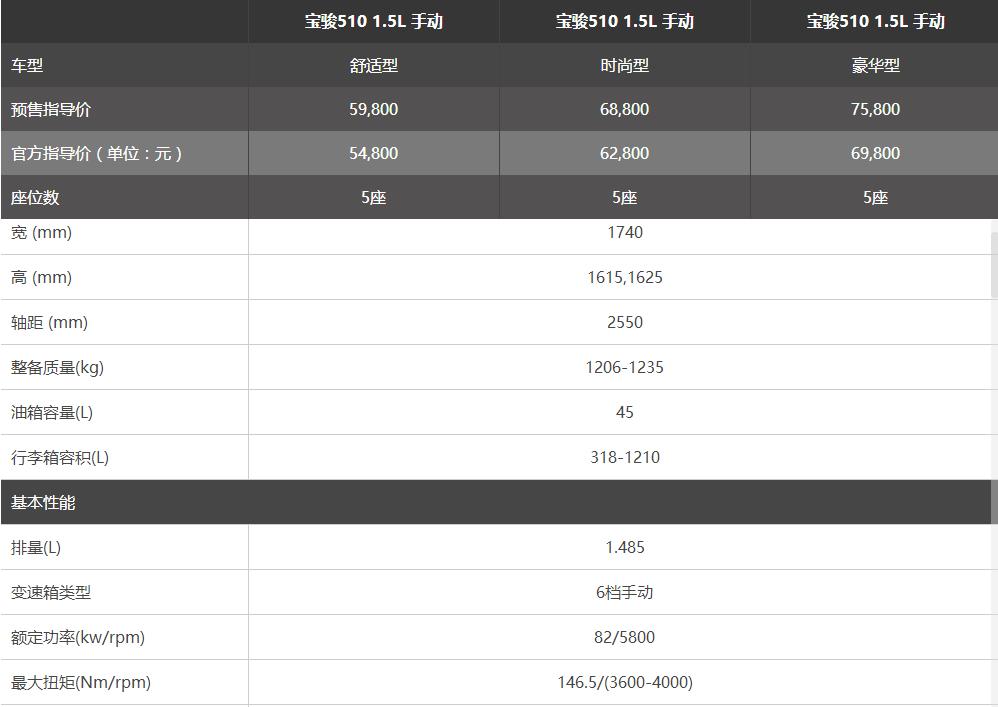The image size is (998, 707).
Task: Click the 2550 wheelbase value
Action: 624,322
